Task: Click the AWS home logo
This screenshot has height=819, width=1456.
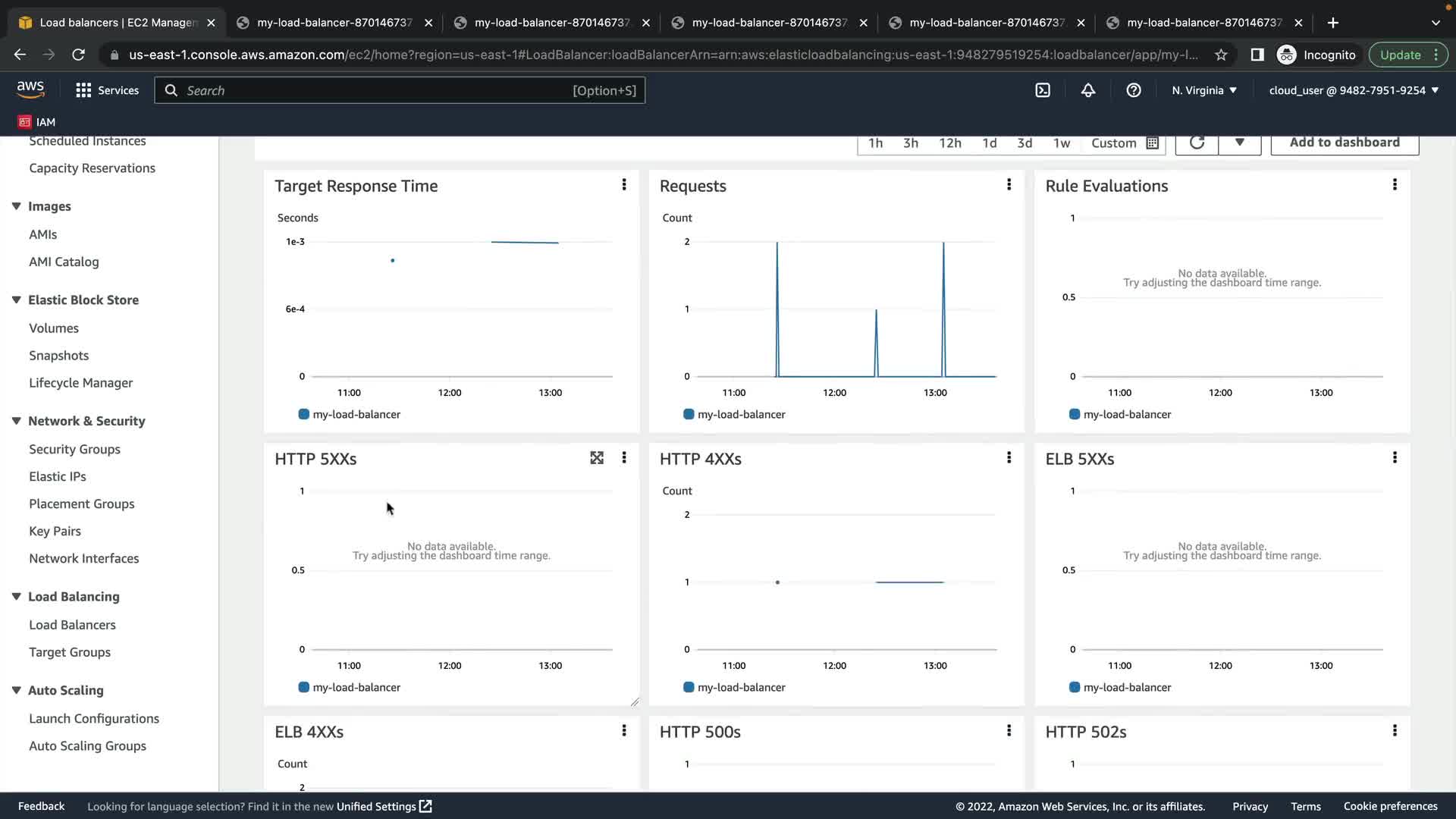Action: click(30, 89)
